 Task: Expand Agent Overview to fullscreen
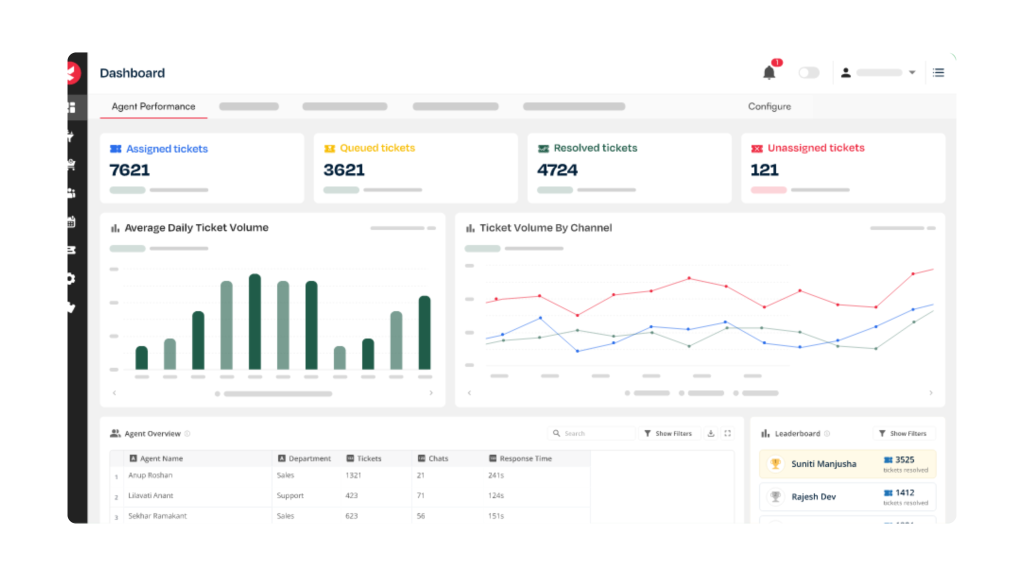tap(727, 433)
